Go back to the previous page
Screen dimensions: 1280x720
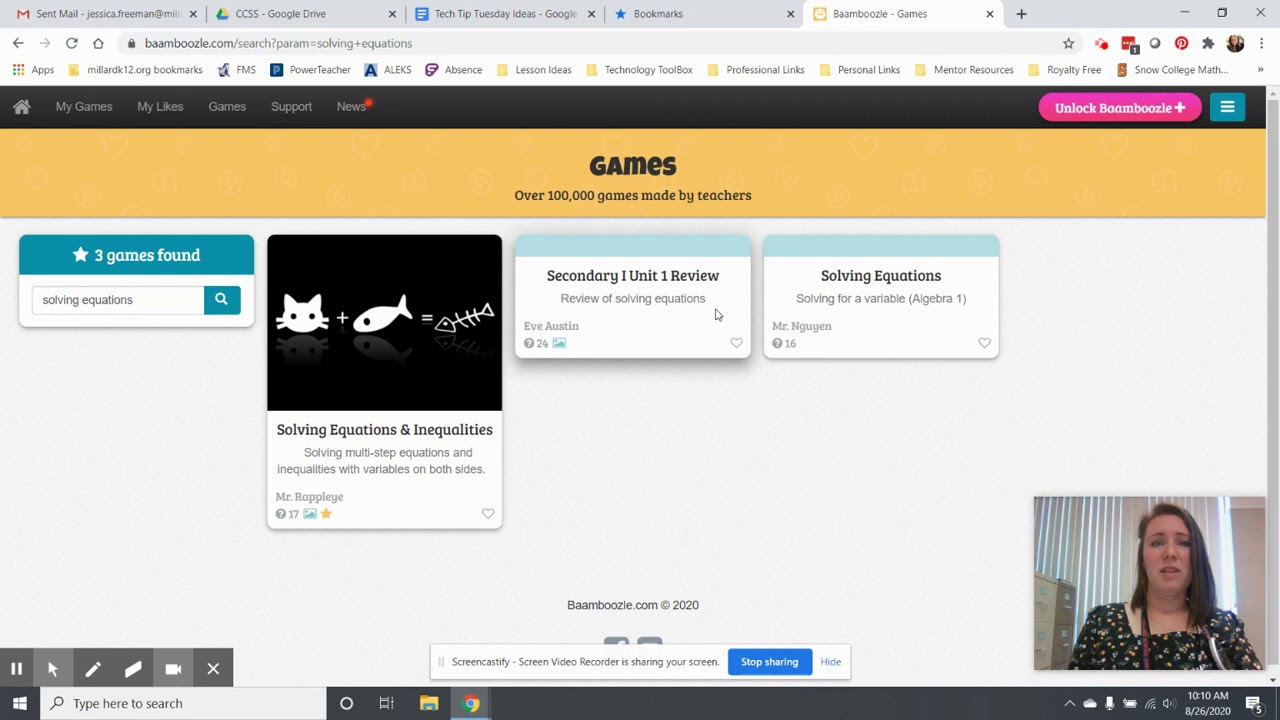[18, 43]
